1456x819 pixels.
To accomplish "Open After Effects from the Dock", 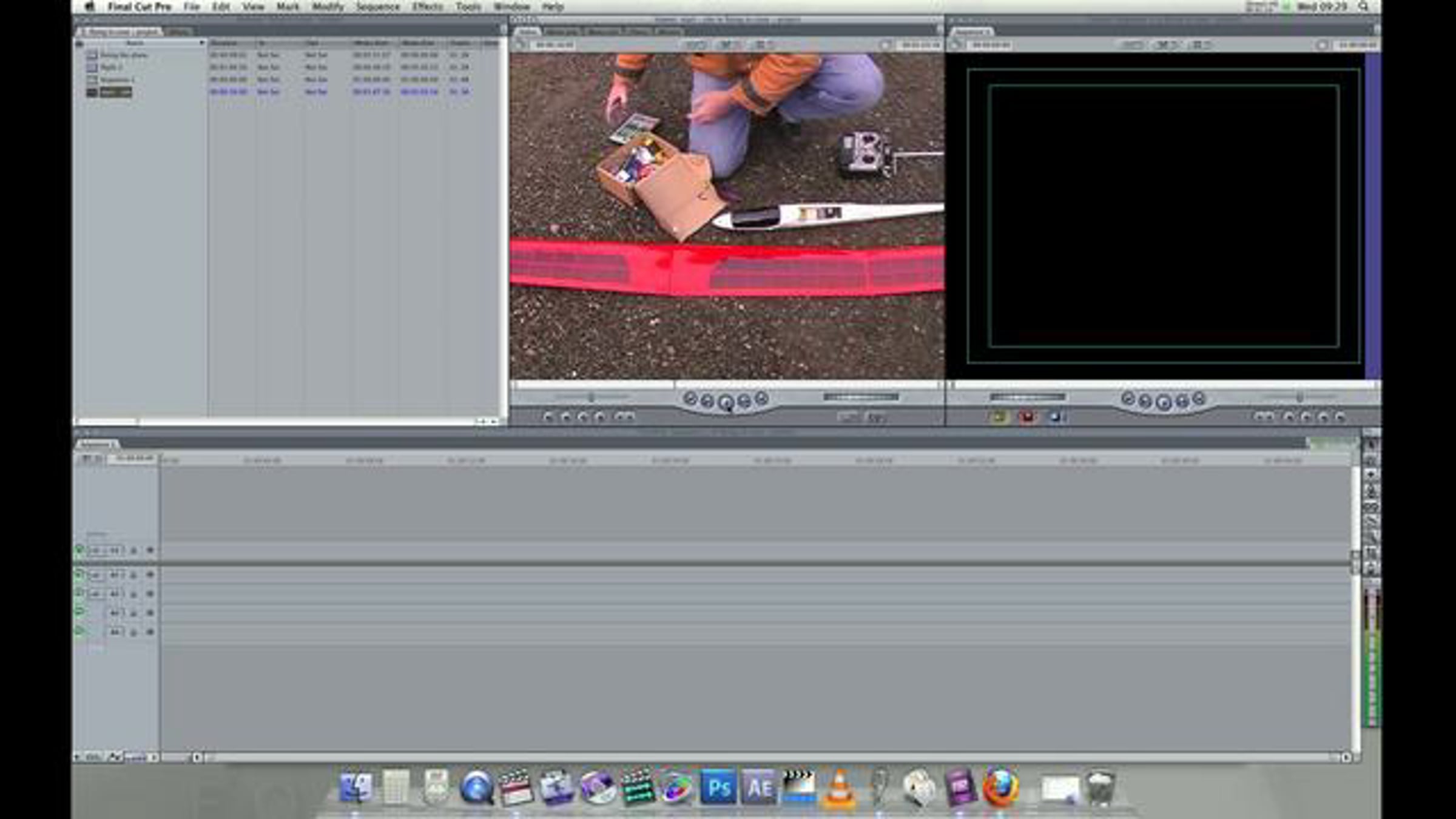I will pos(759,788).
